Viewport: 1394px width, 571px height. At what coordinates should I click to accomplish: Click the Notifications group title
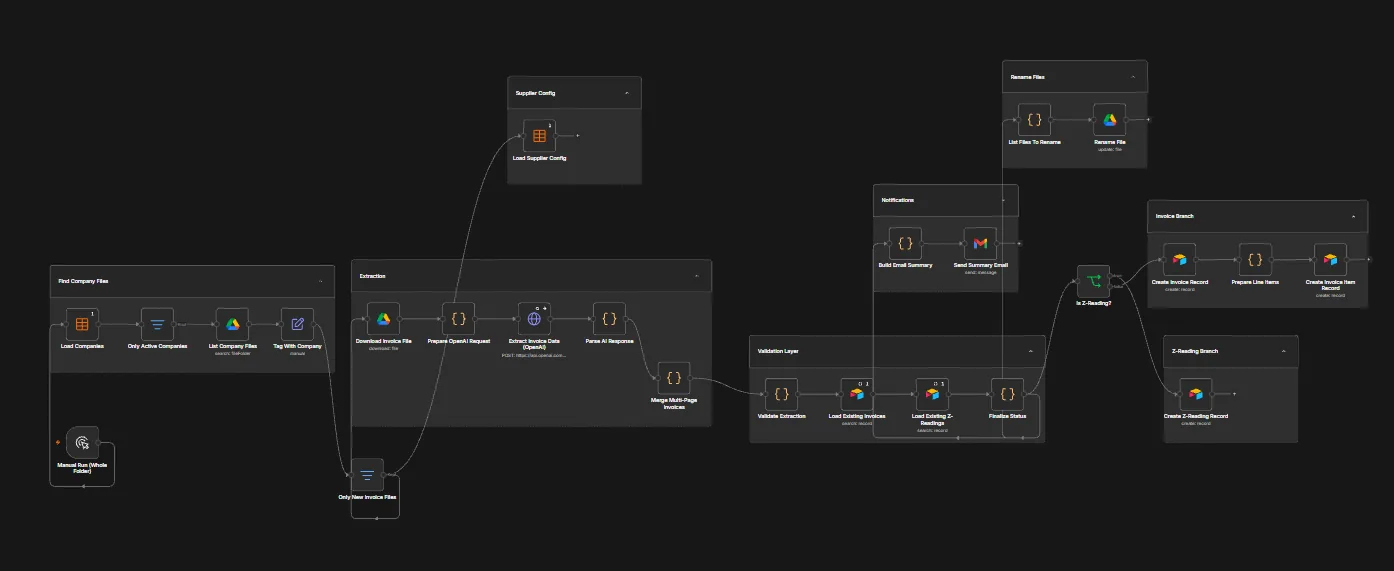[897, 200]
